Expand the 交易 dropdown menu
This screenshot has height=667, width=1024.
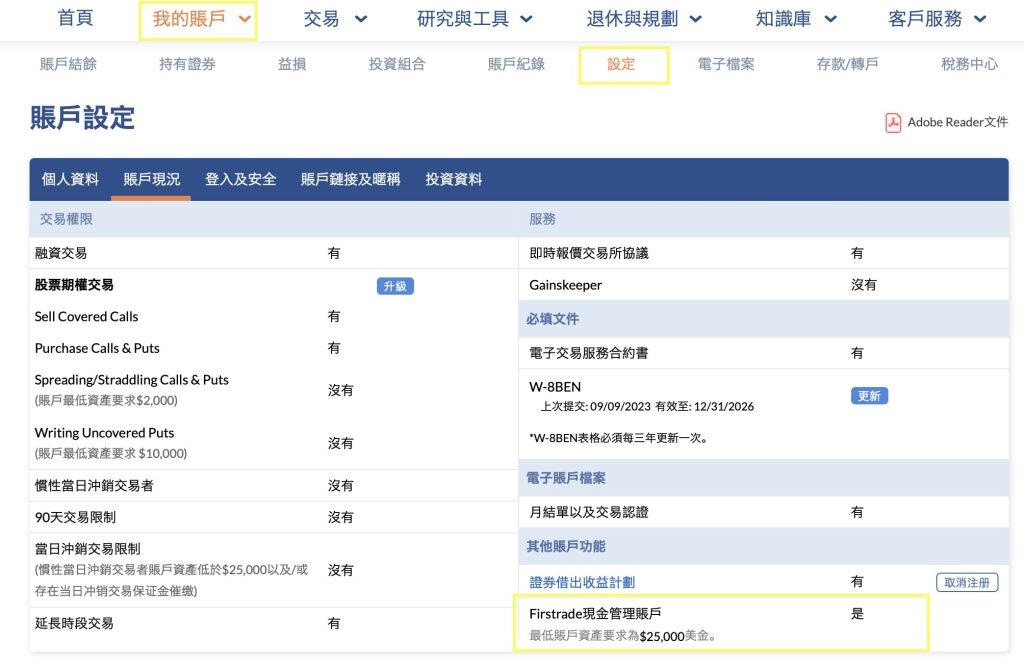click(x=335, y=19)
